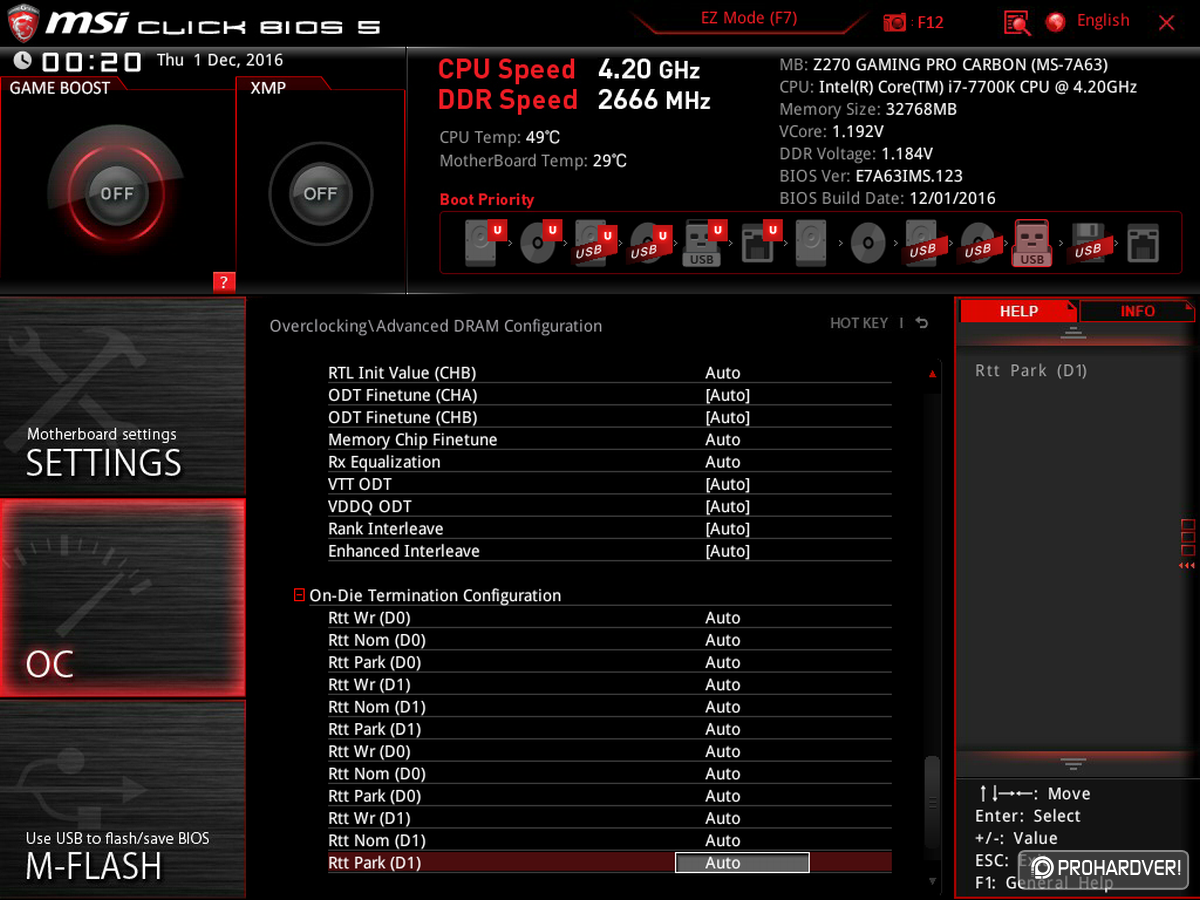Click the English language label
Image resolution: width=1200 pixels, height=900 pixels.
pyautogui.click(x=1103, y=21)
